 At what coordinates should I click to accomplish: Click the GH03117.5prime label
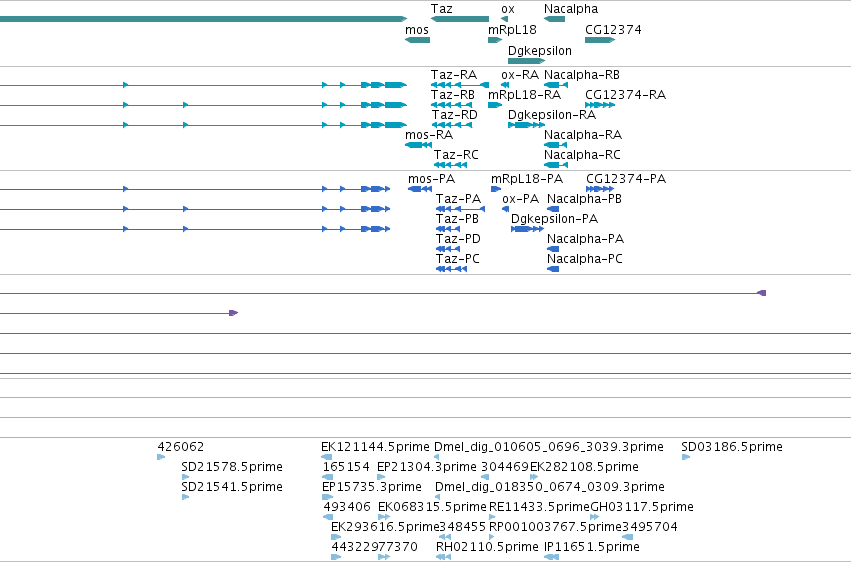coord(642,507)
